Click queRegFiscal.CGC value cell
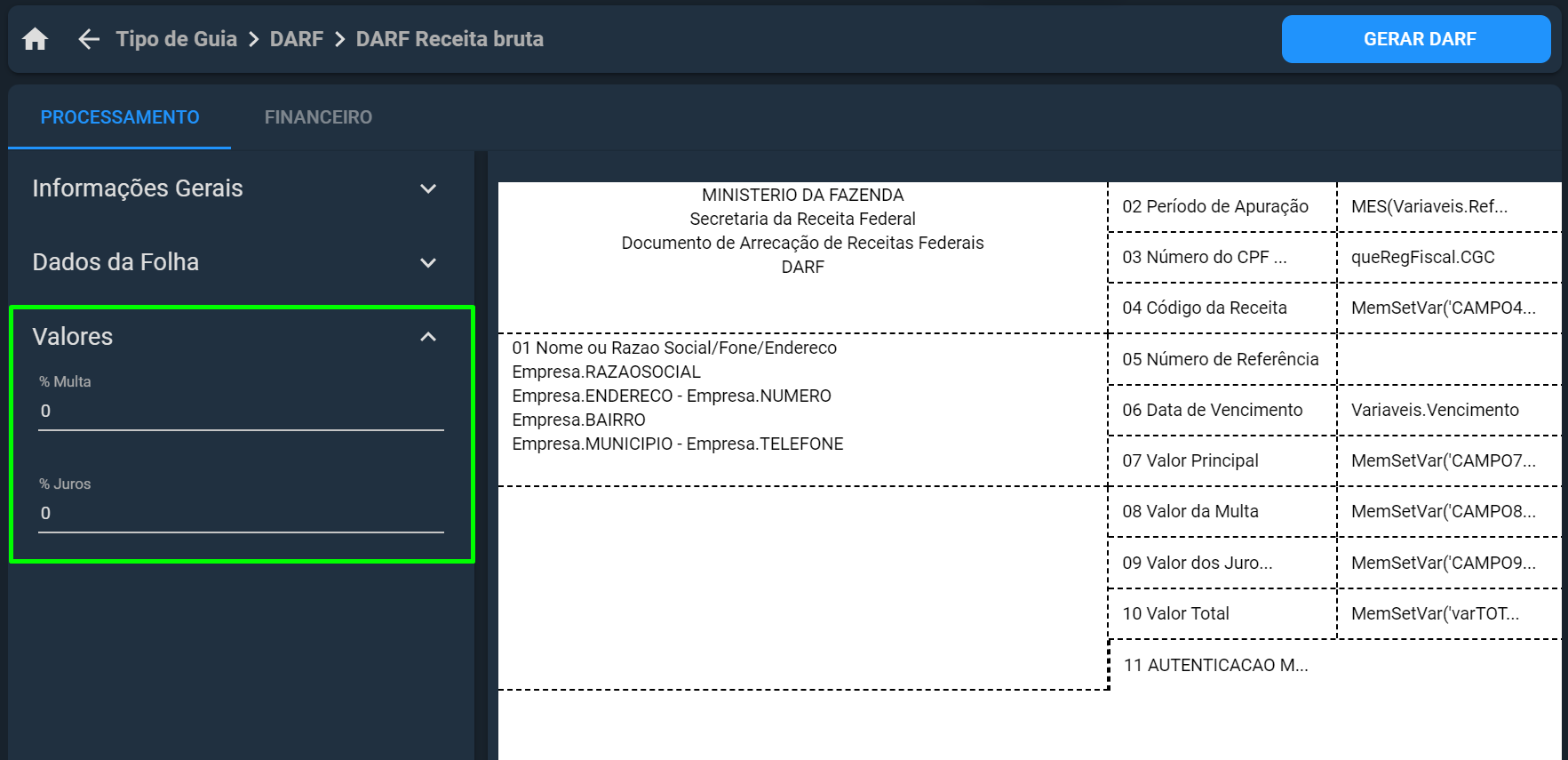The image size is (1568, 760). pyautogui.click(x=1450, y=258)
